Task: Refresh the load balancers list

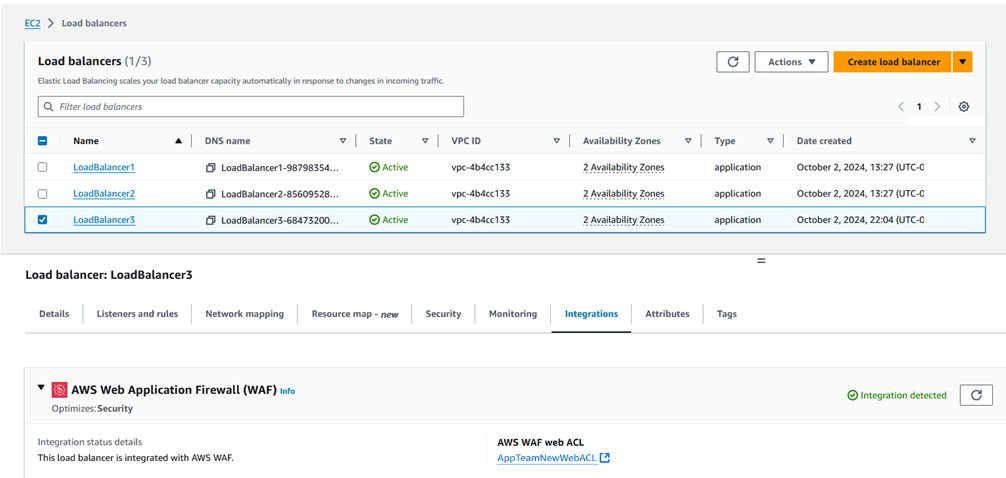Action: 733,62
